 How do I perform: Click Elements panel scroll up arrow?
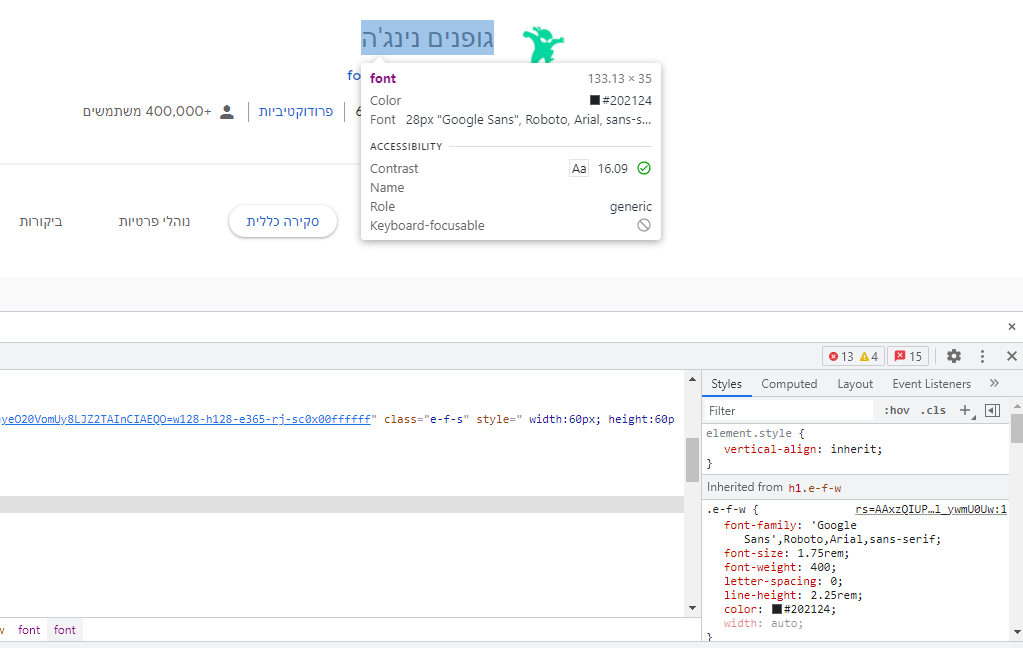tap(692, 379)
